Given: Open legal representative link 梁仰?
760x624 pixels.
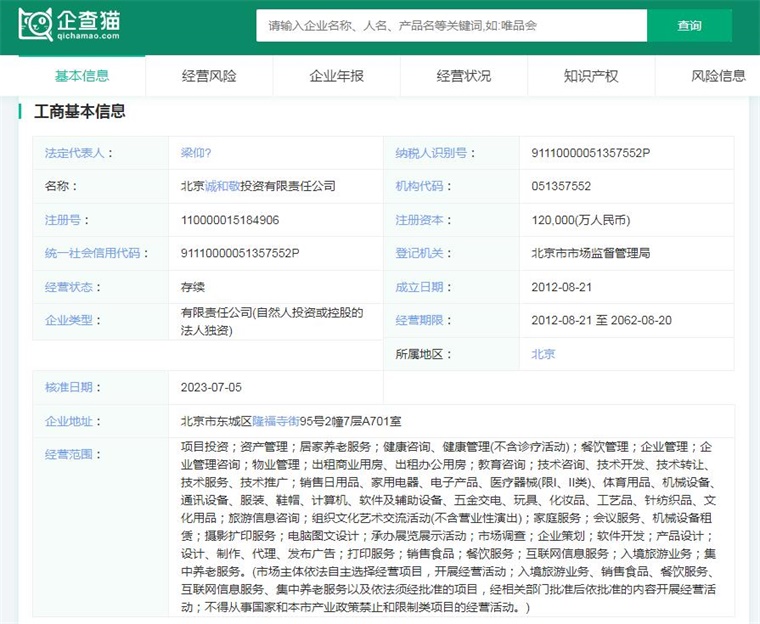Looking at the screenshot, I should coord(196,153).
